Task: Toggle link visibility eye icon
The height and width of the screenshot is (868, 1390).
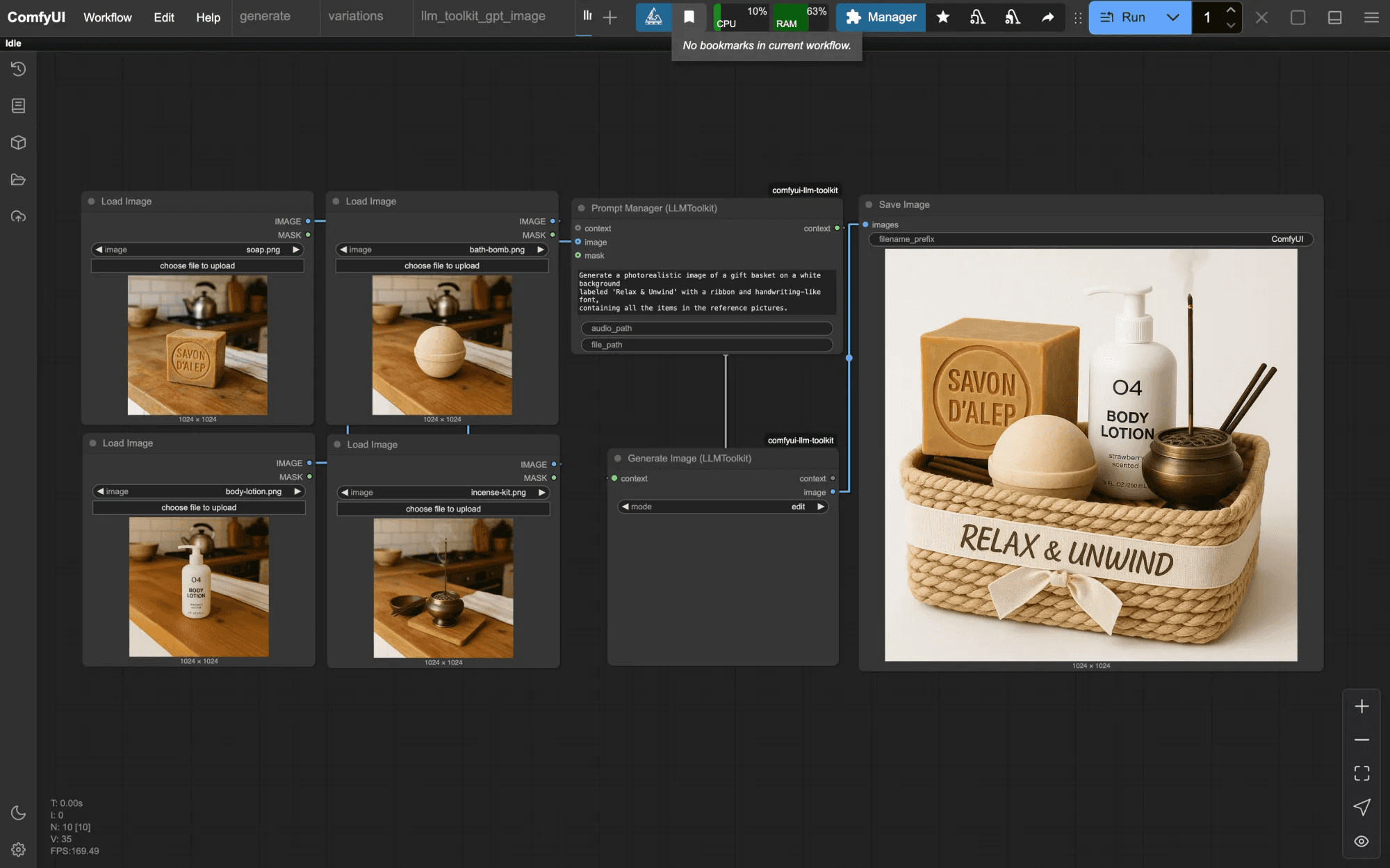Action: 1362,841
